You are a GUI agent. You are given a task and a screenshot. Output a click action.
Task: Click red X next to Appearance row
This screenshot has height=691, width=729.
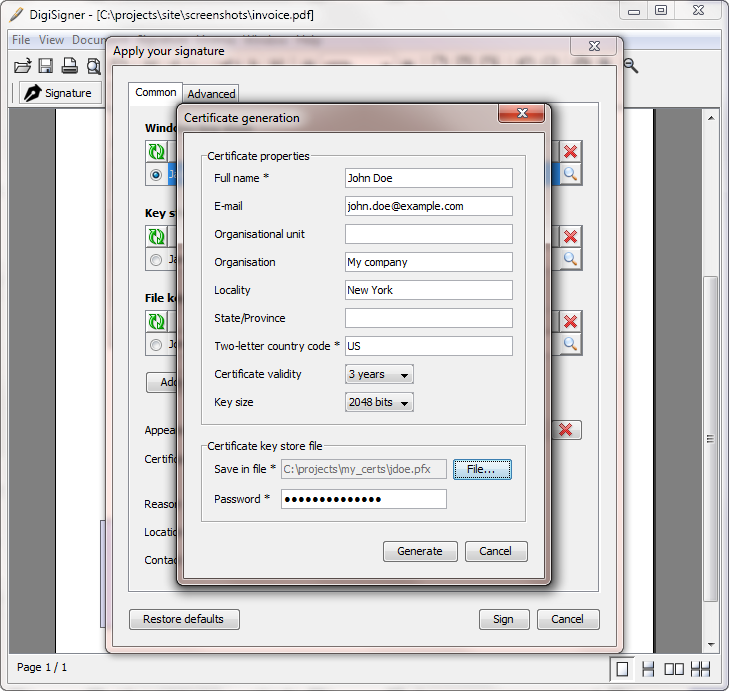tap(566, 430)
